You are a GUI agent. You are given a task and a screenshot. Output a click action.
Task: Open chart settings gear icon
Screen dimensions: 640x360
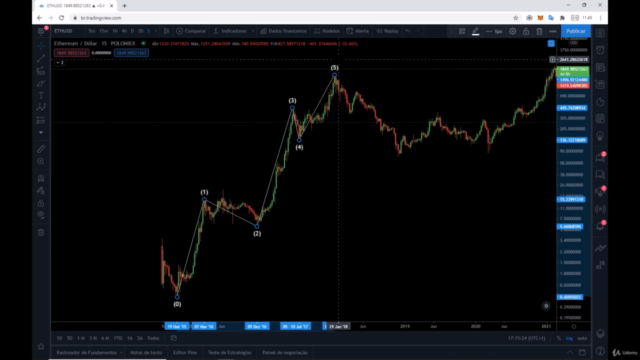pos(512,31)
